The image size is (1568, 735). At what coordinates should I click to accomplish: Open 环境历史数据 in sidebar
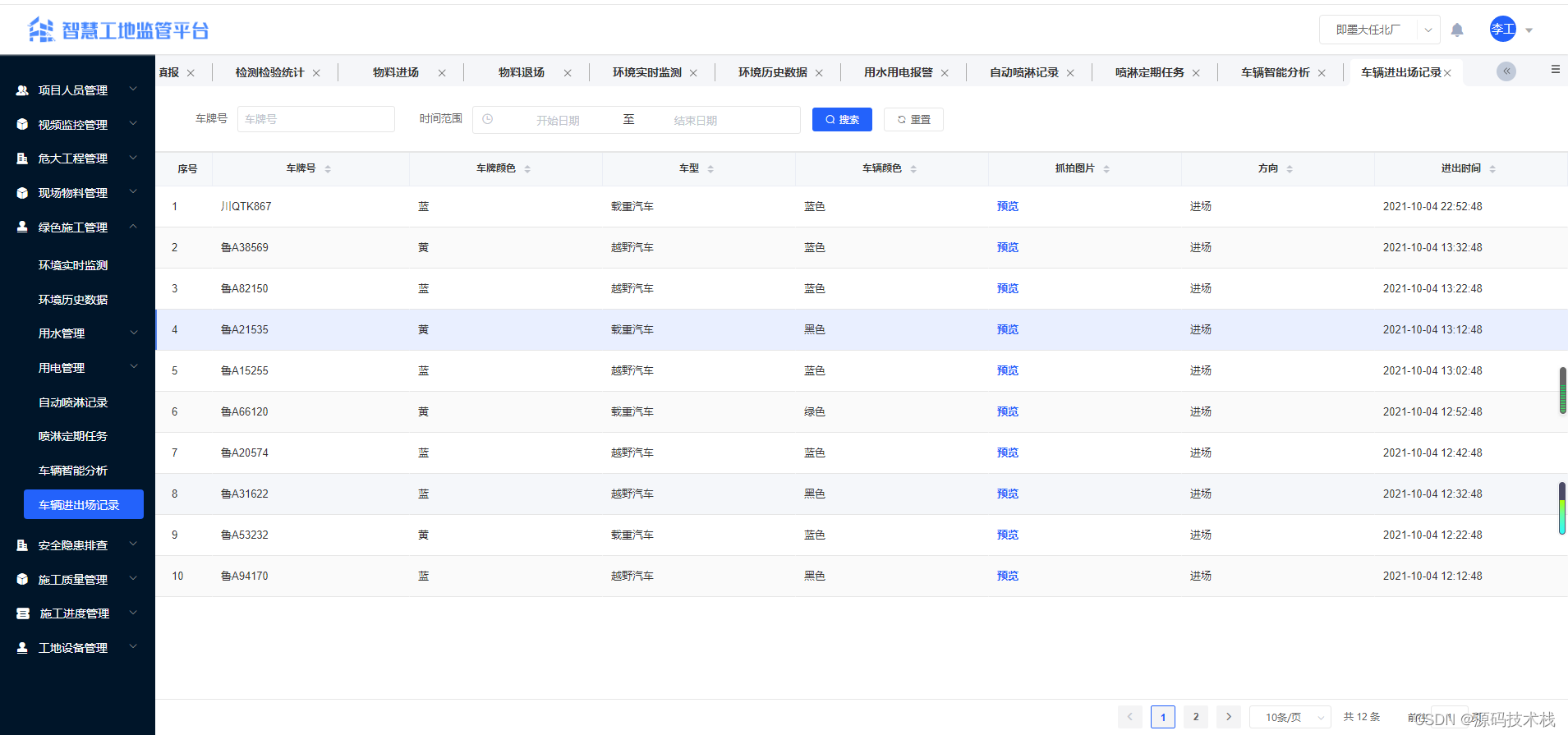tap(73, 300)
